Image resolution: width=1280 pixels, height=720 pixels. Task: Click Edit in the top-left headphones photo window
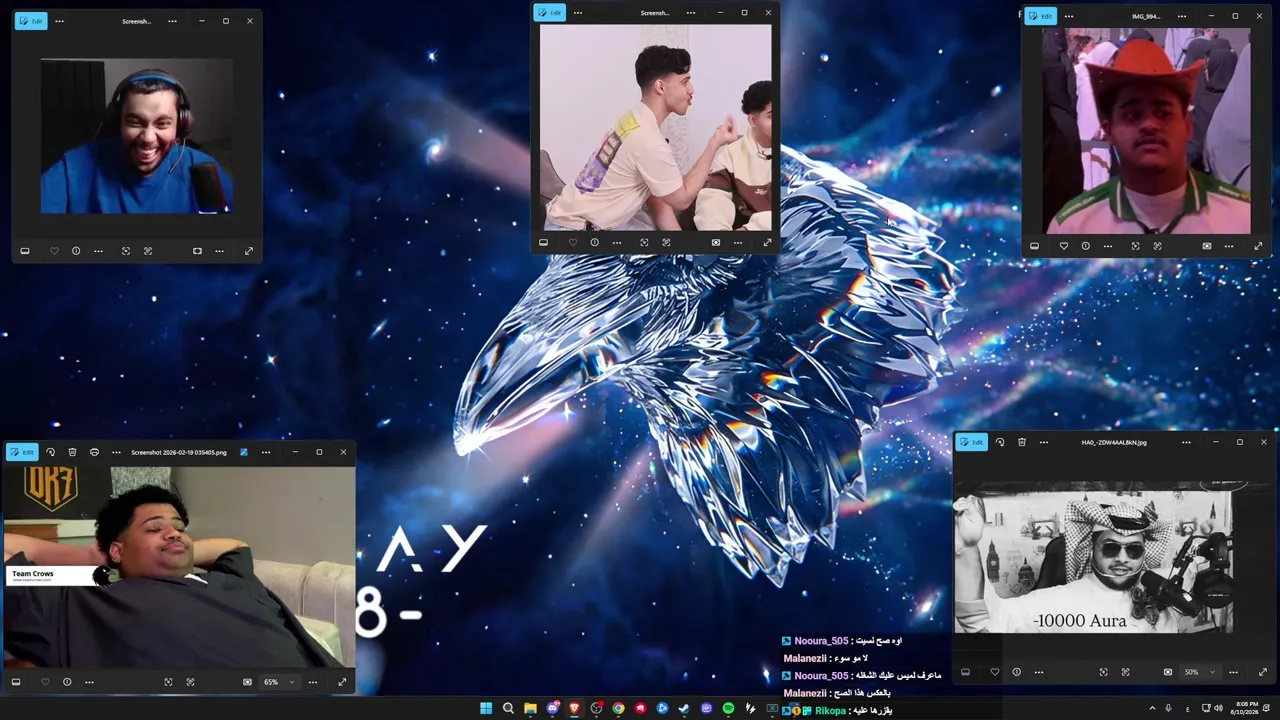[31, 21]
